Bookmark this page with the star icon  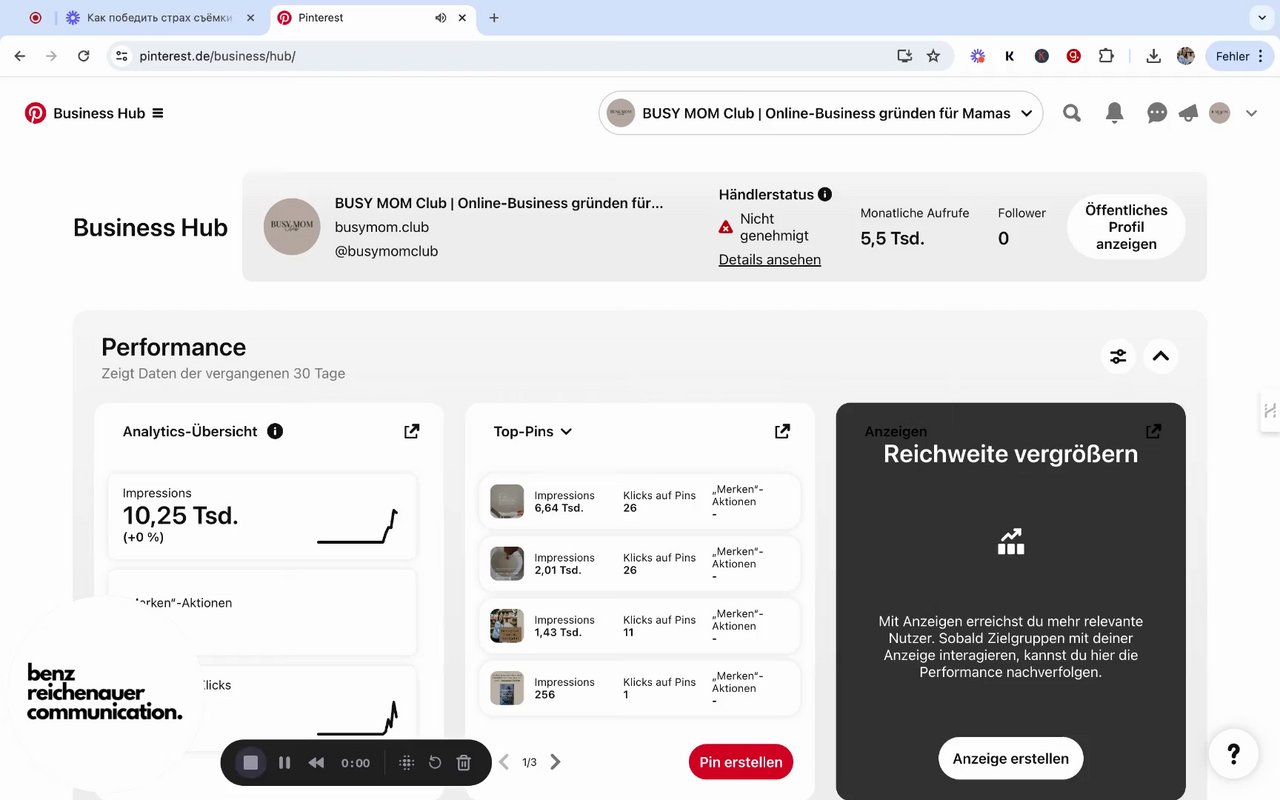933,56
